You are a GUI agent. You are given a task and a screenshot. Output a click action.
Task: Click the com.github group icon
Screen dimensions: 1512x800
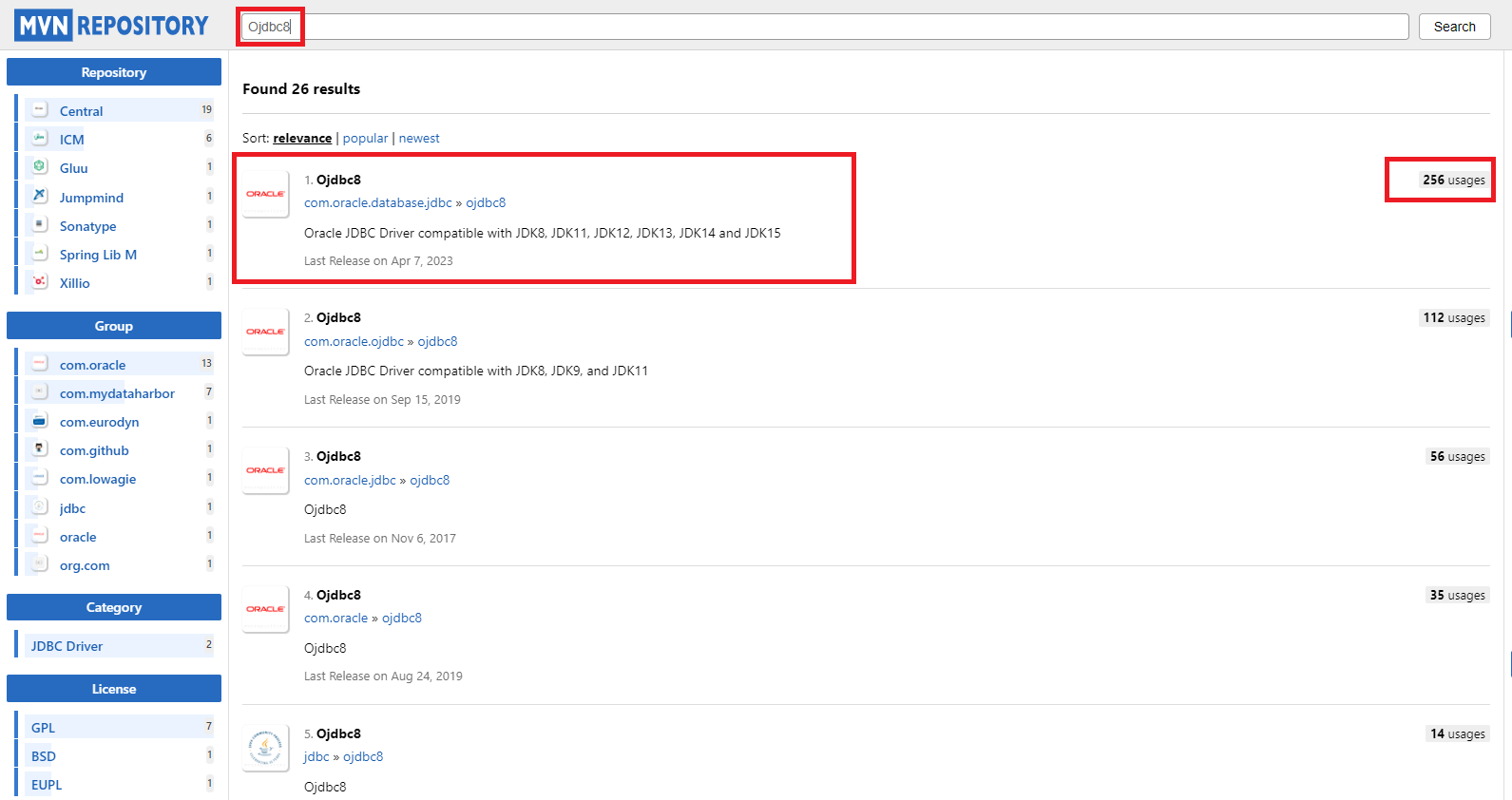40,449
